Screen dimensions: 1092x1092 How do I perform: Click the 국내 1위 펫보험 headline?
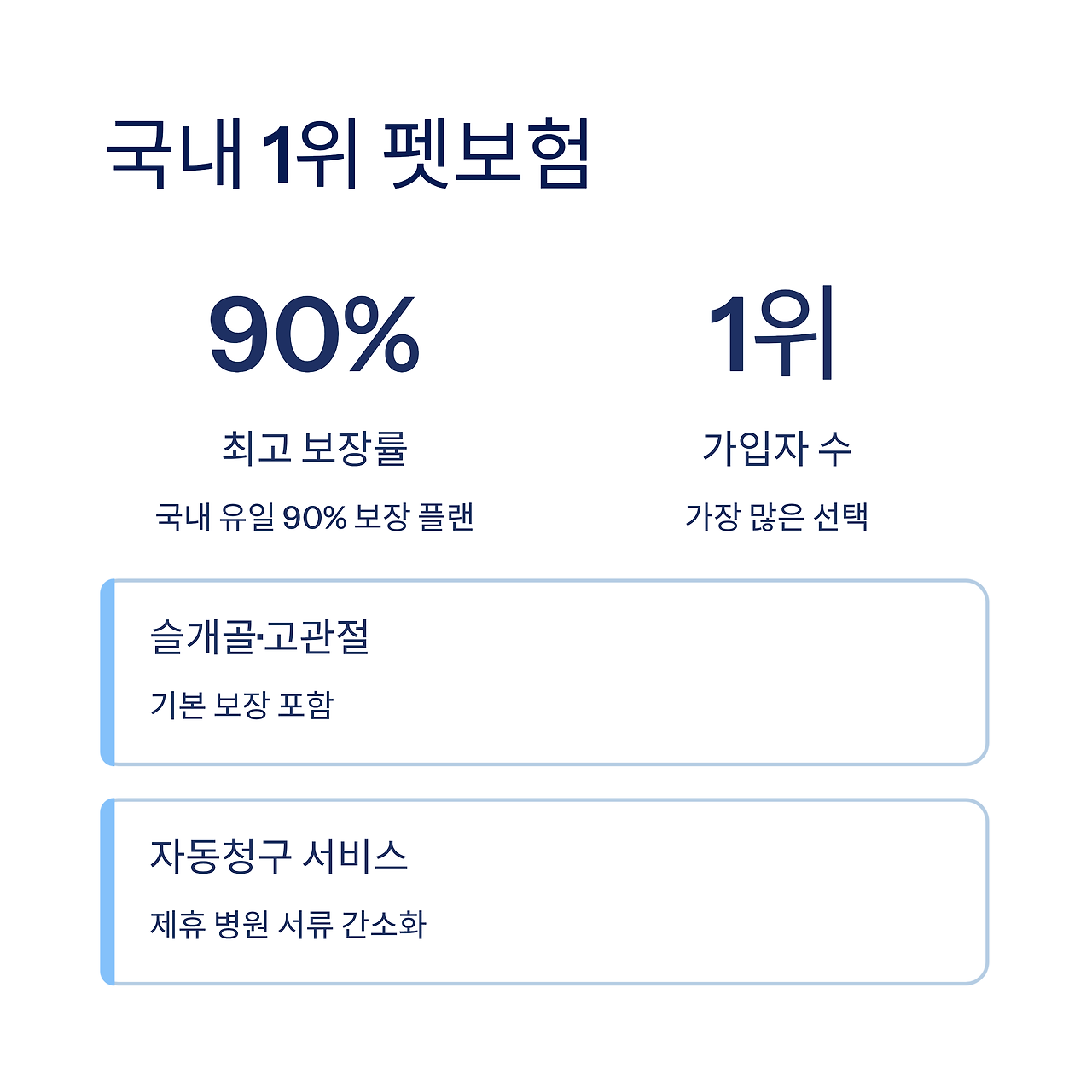tap(348, 154)
